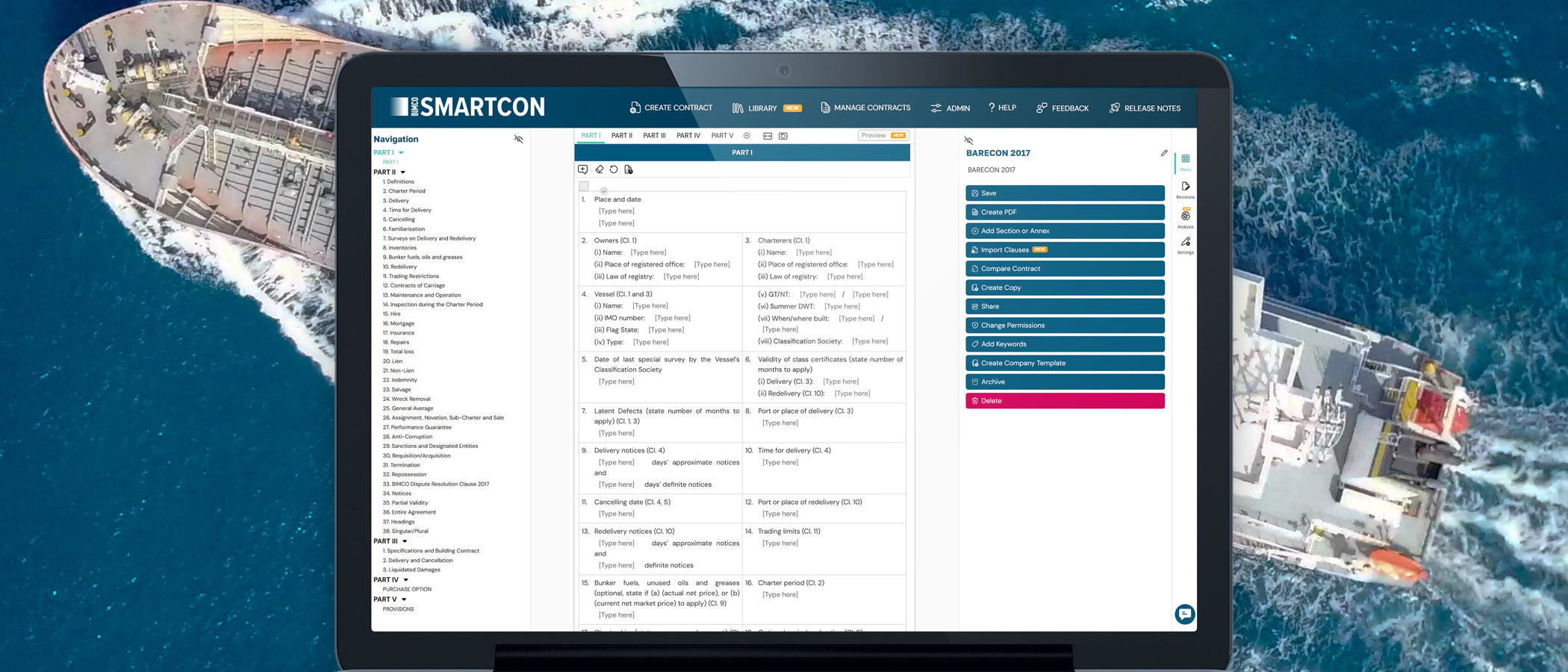Select the eraser tool above the form
Image resolution: width=1568 pixels, height=672 pixels.
[599, 169]
